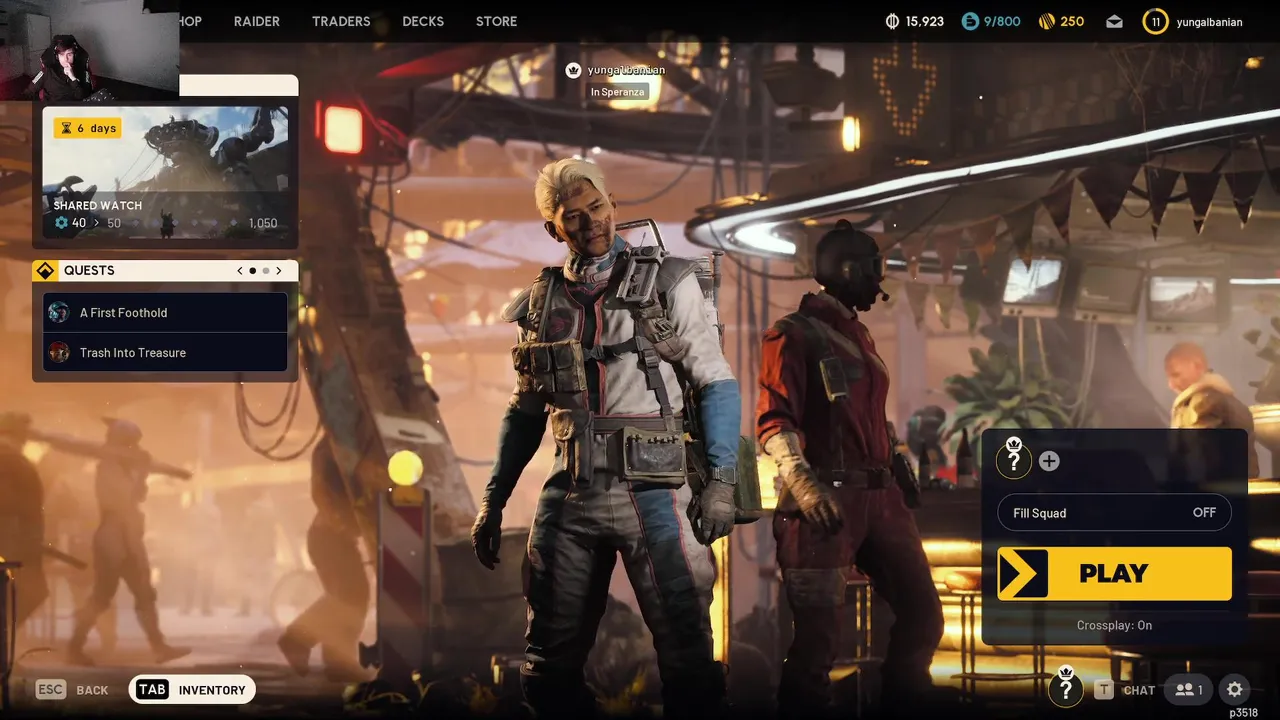The height and width of the screenshot is (720, 1280).
Task: Switch to the DECKS tab
Action: [x=423, y=21]
